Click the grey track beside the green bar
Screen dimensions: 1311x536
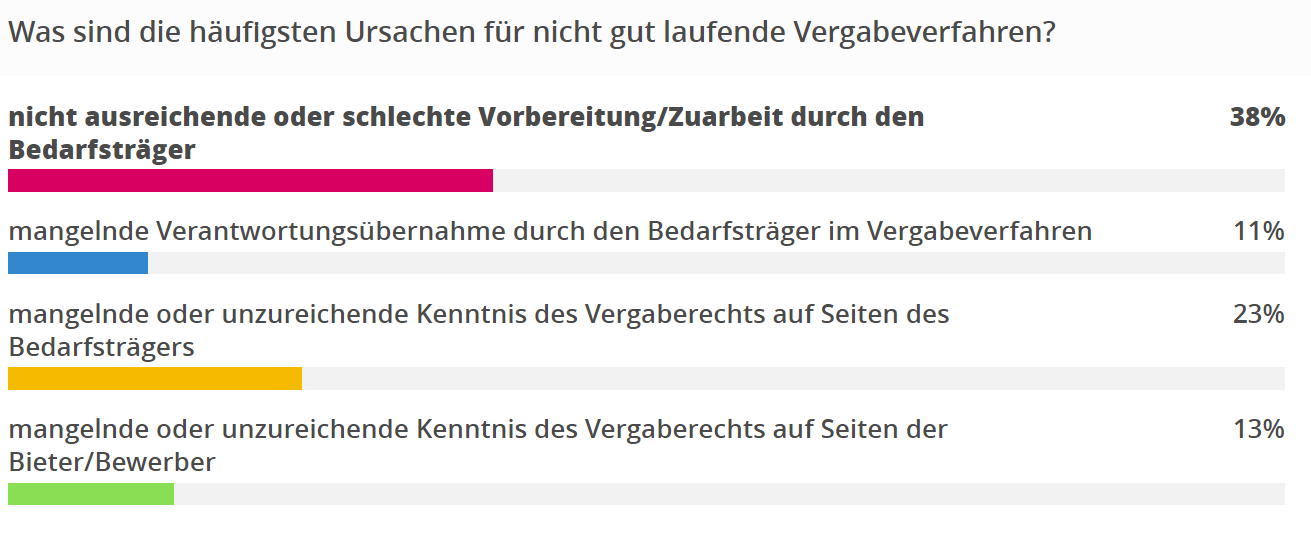pyautogui.click(x=729, y=494)
